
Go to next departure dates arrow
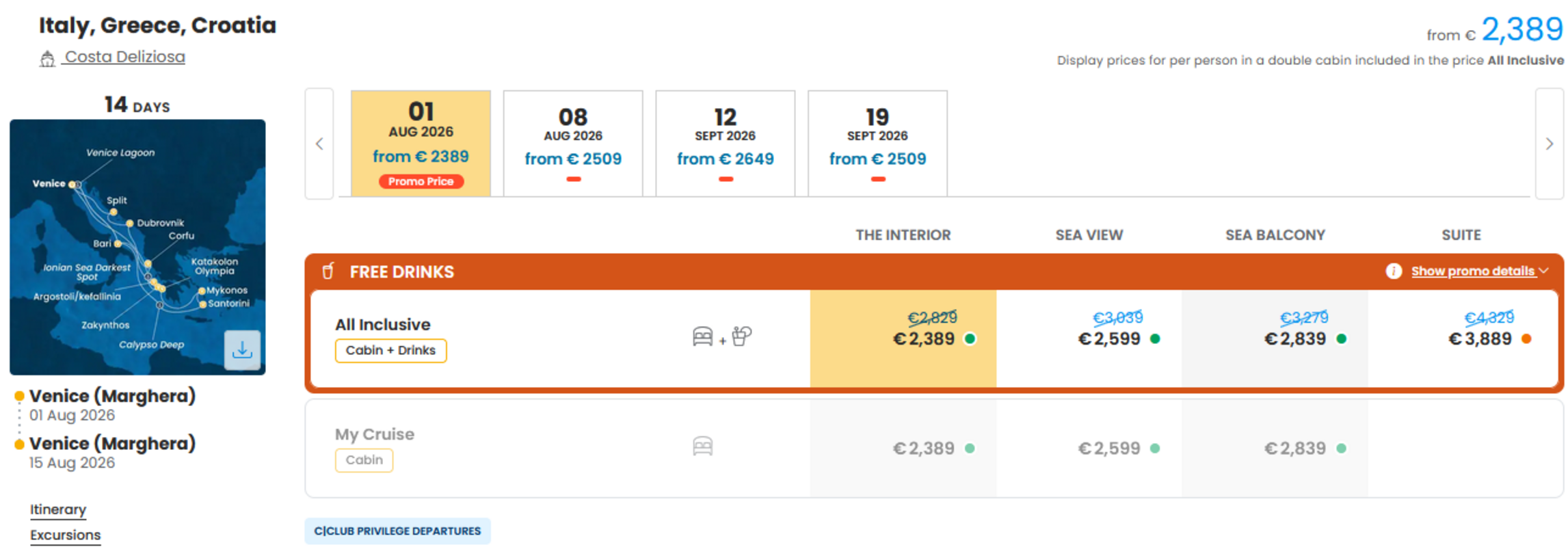1549,144
